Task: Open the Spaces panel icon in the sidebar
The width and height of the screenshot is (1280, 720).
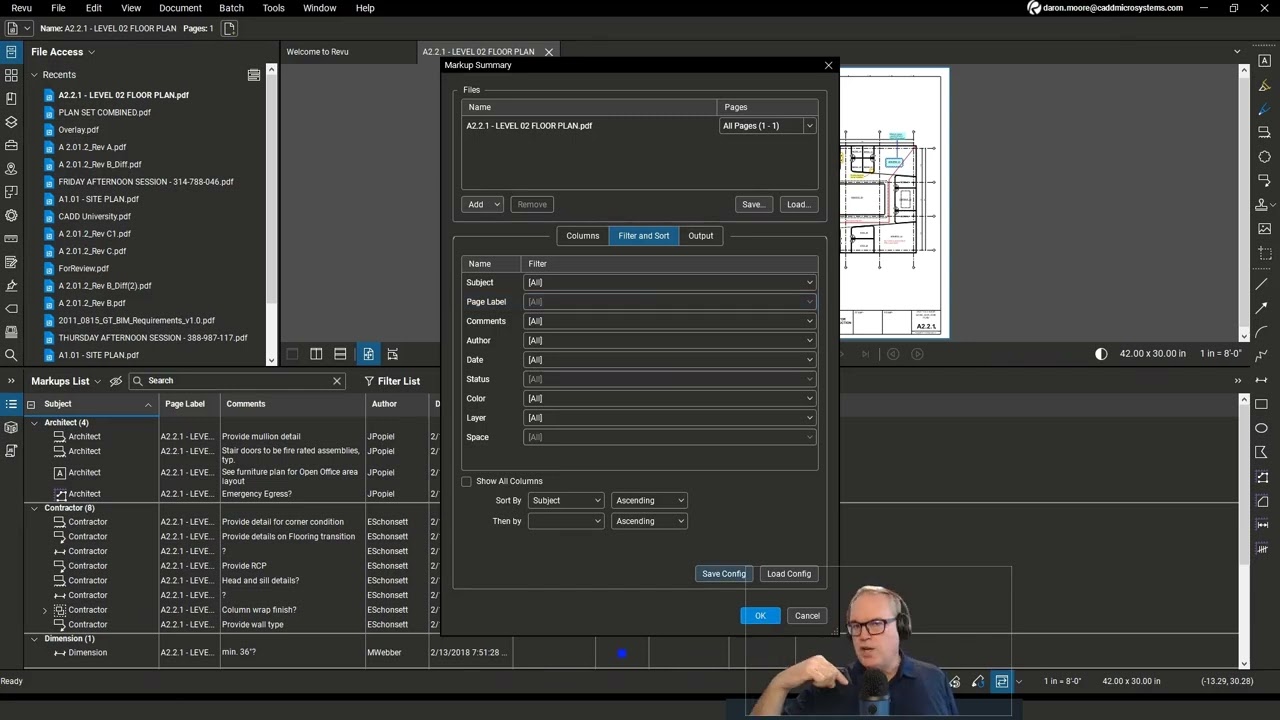Action: [x=11, y=192]
